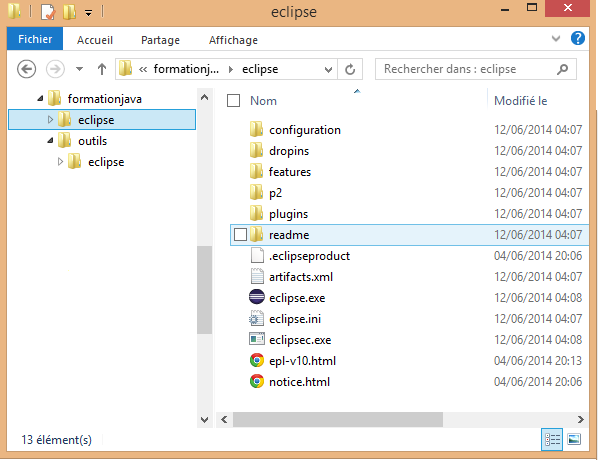
Task: Select the epl-v10.html Chrome icon
Action: [x=257, y=360]
